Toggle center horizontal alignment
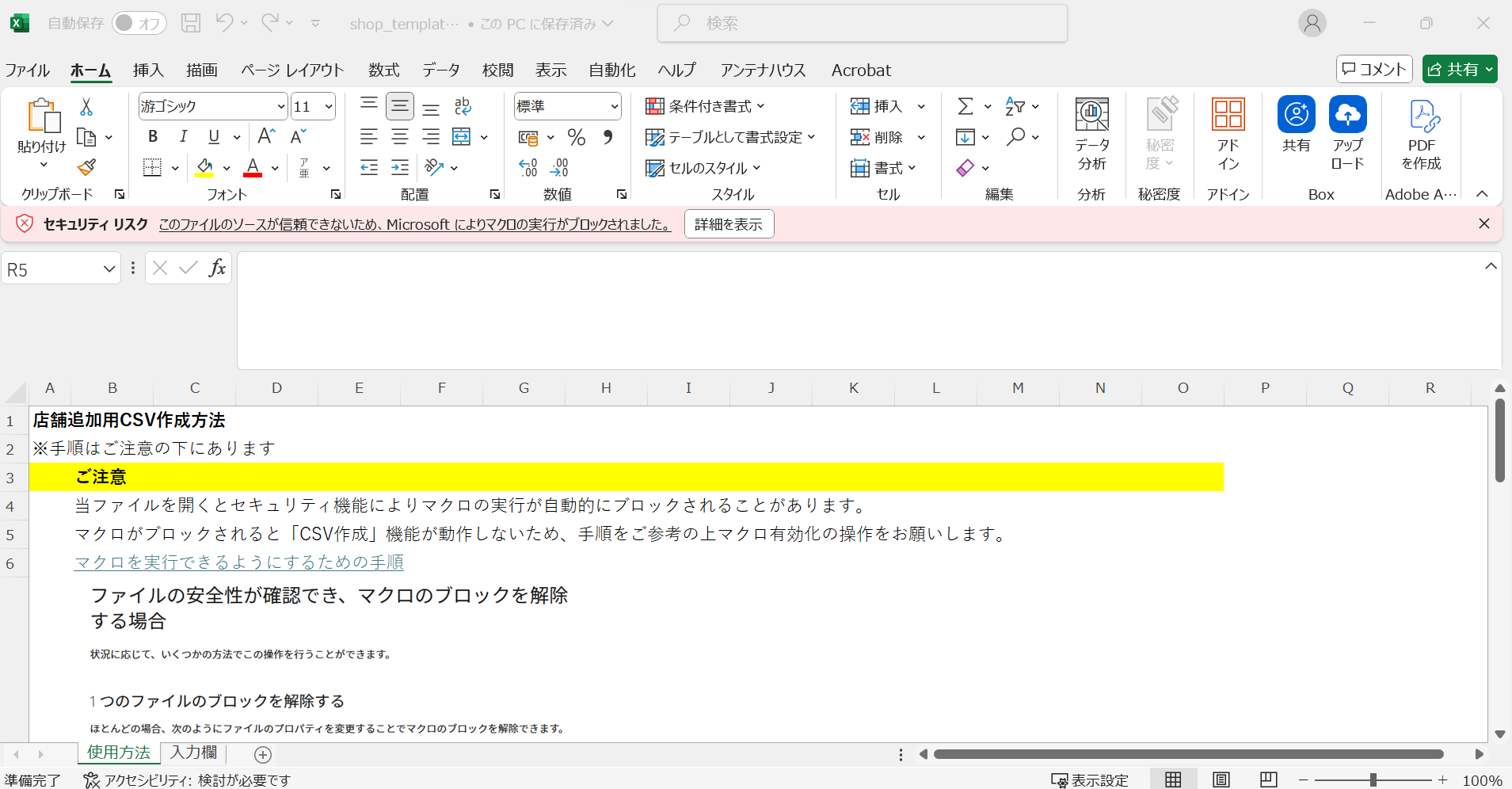Screen dimensions: 1512x789 [x=400, y=136]
